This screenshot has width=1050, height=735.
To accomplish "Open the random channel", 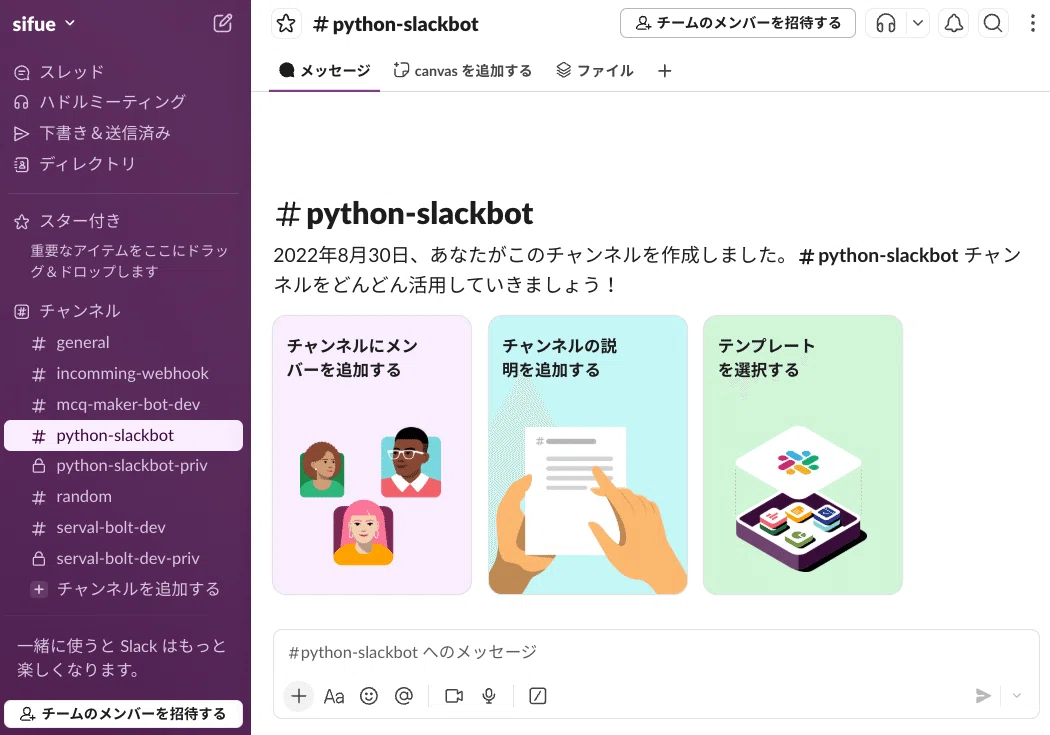I will click(123, 497).
